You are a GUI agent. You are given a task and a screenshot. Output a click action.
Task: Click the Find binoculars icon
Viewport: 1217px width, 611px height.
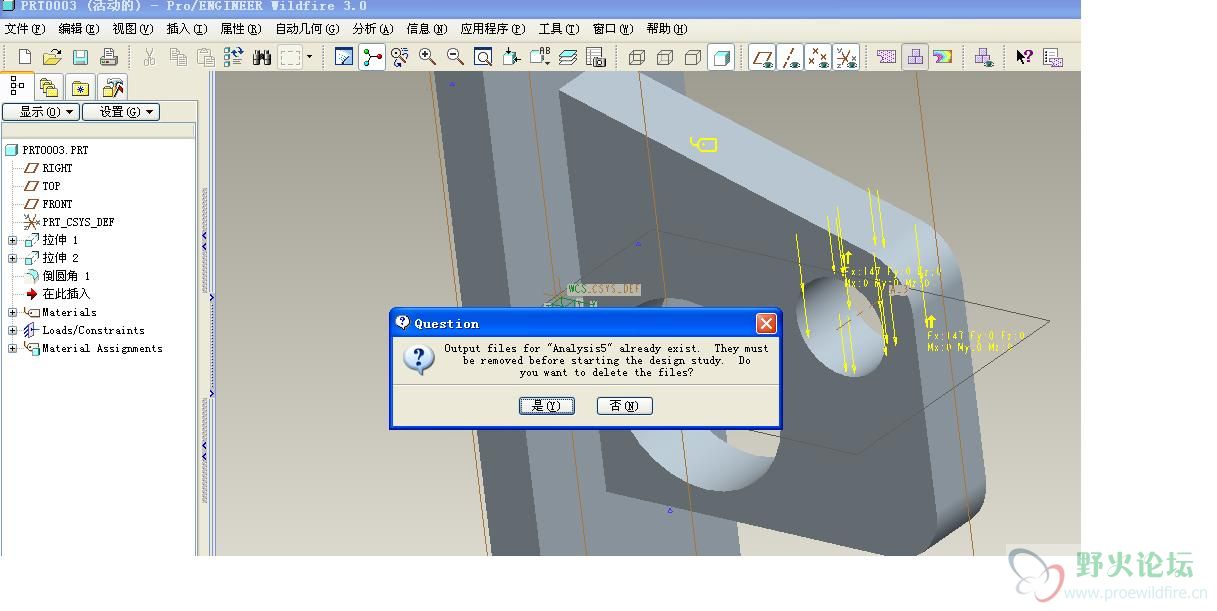pyautogui.click(x=262, y=58)
